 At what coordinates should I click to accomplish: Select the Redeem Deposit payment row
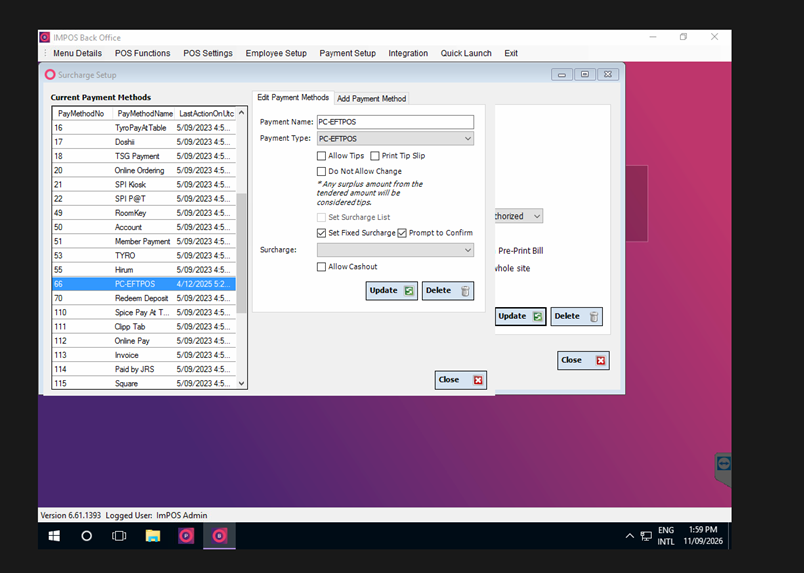click(144, 298)
